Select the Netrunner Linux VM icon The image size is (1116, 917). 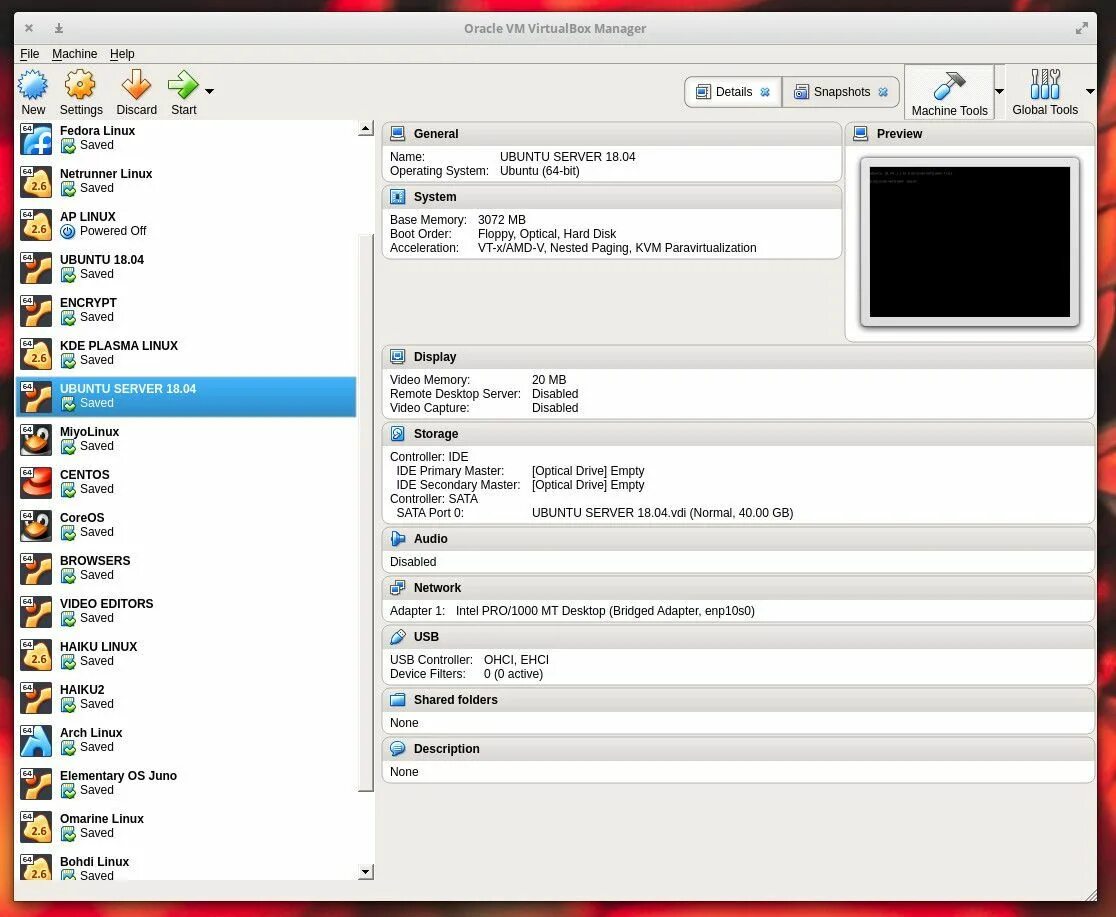pyautogui.click(x=36, y=182)
